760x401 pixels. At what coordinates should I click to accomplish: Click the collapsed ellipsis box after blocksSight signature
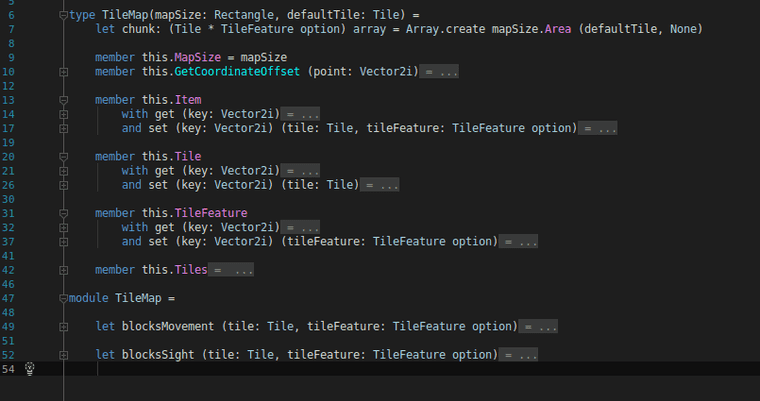pos(520,355)
